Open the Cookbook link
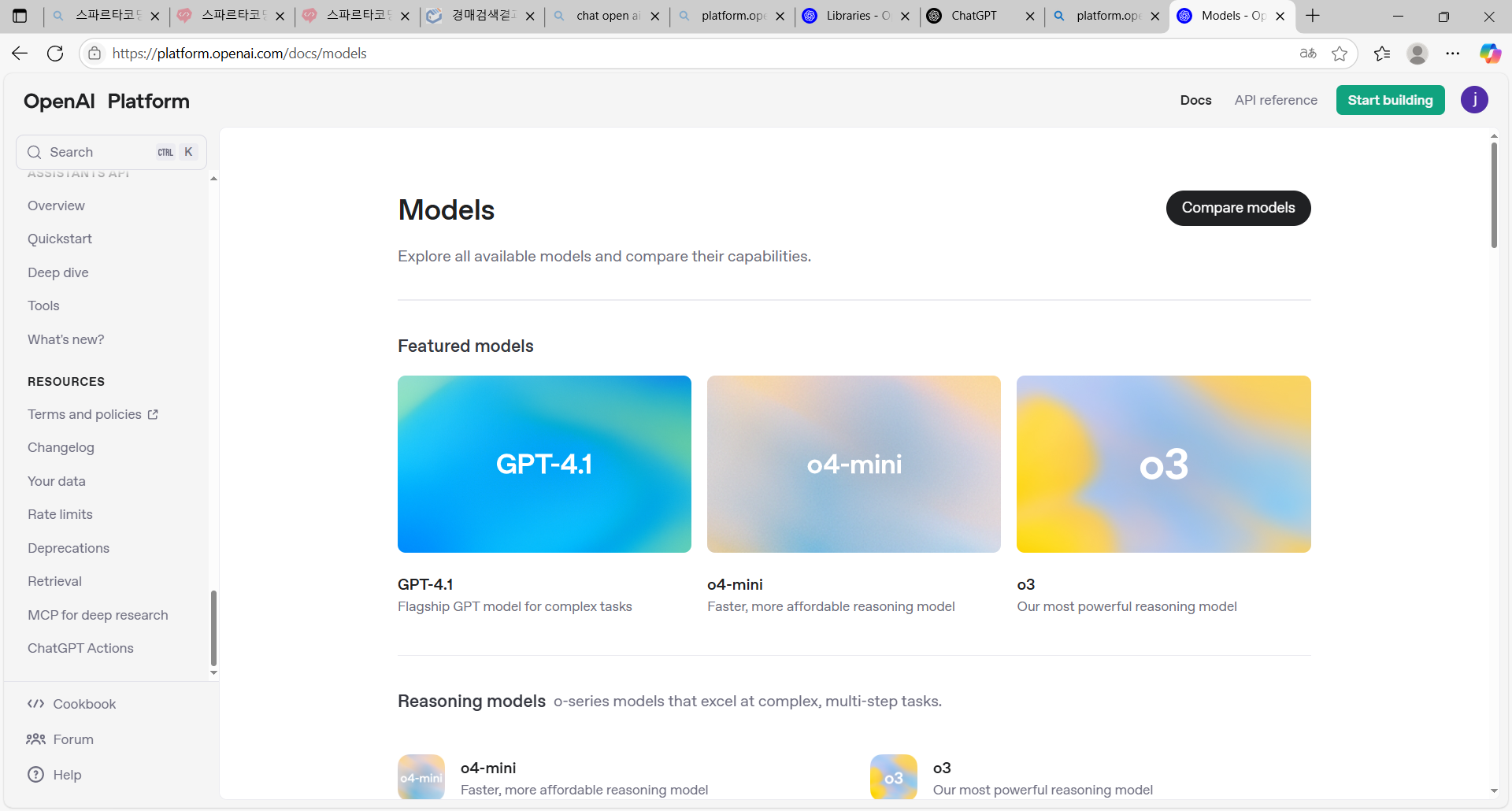1512x811 pixels. 72,704
